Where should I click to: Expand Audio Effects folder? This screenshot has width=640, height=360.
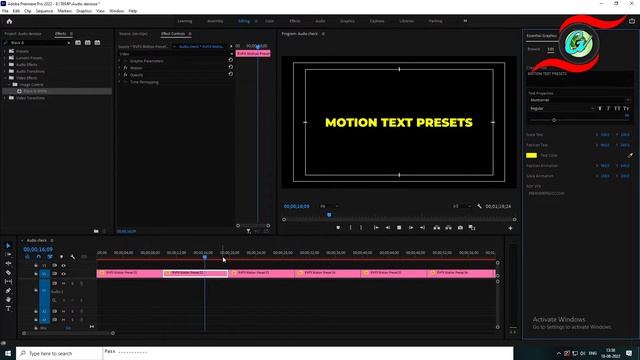(5, 64)
